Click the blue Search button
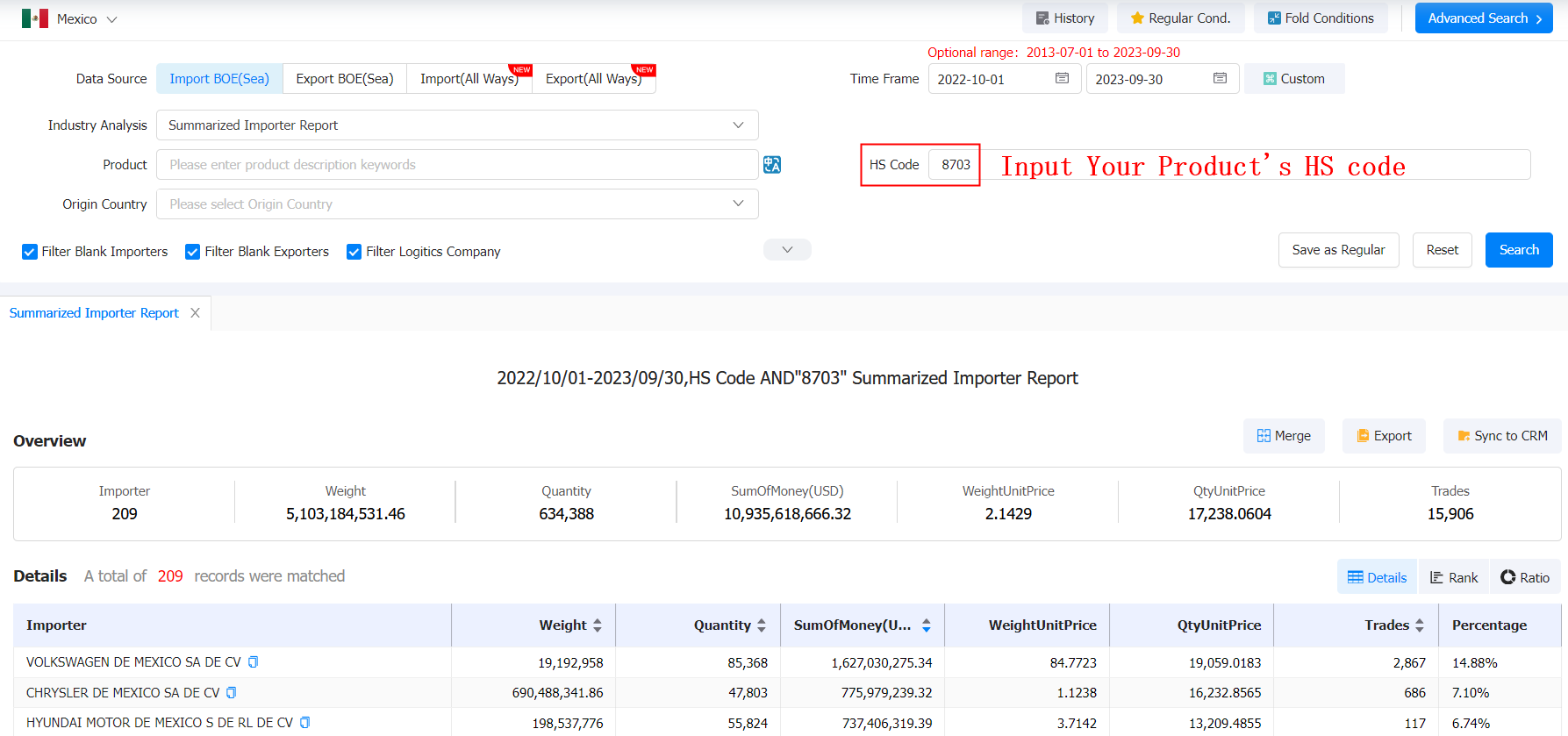Image resolution: width=1568 pixels, height=736 pixels. pyautogui.click(x=1519, y=250)
